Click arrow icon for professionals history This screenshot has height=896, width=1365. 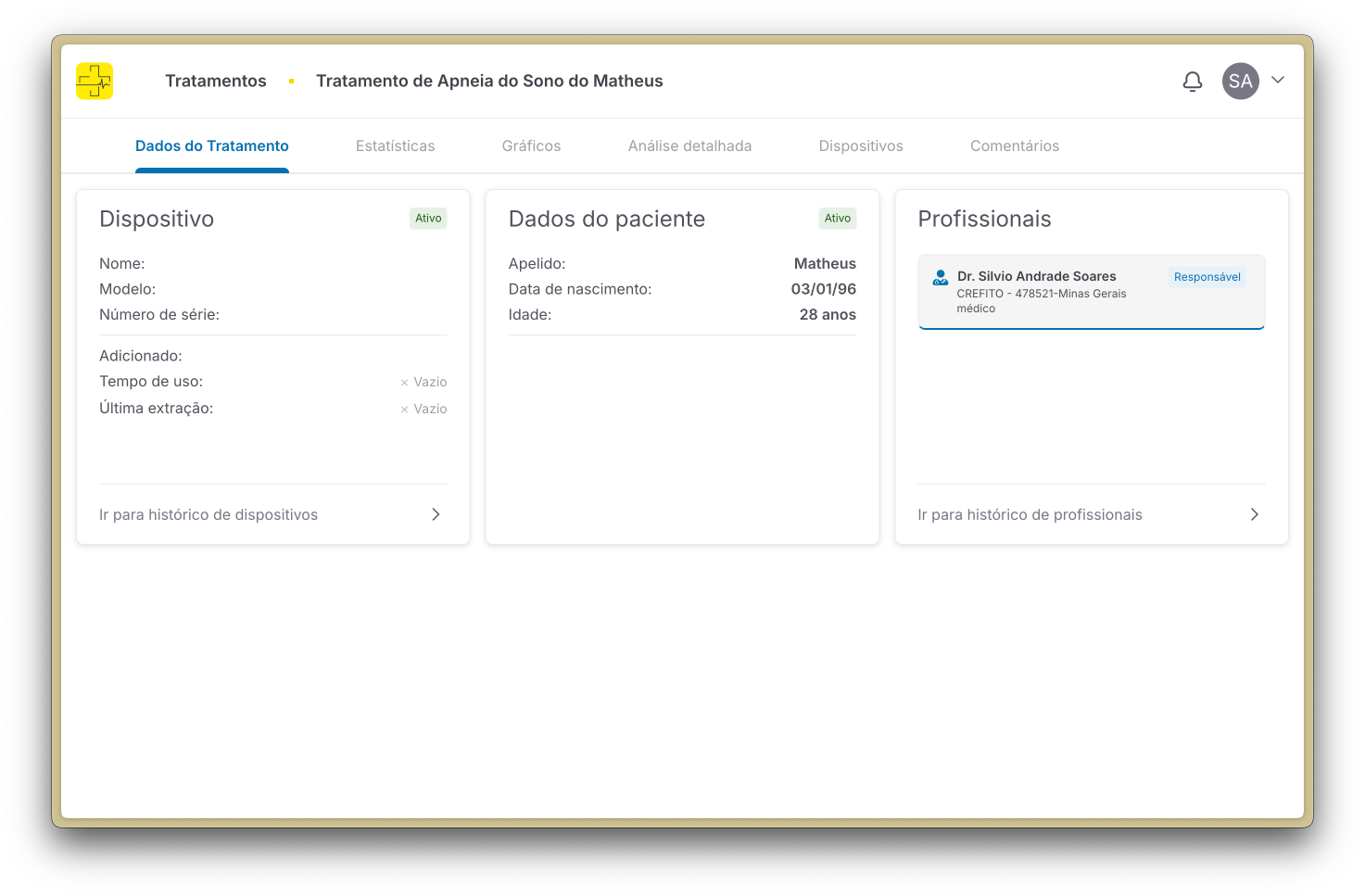point(1254,514)
